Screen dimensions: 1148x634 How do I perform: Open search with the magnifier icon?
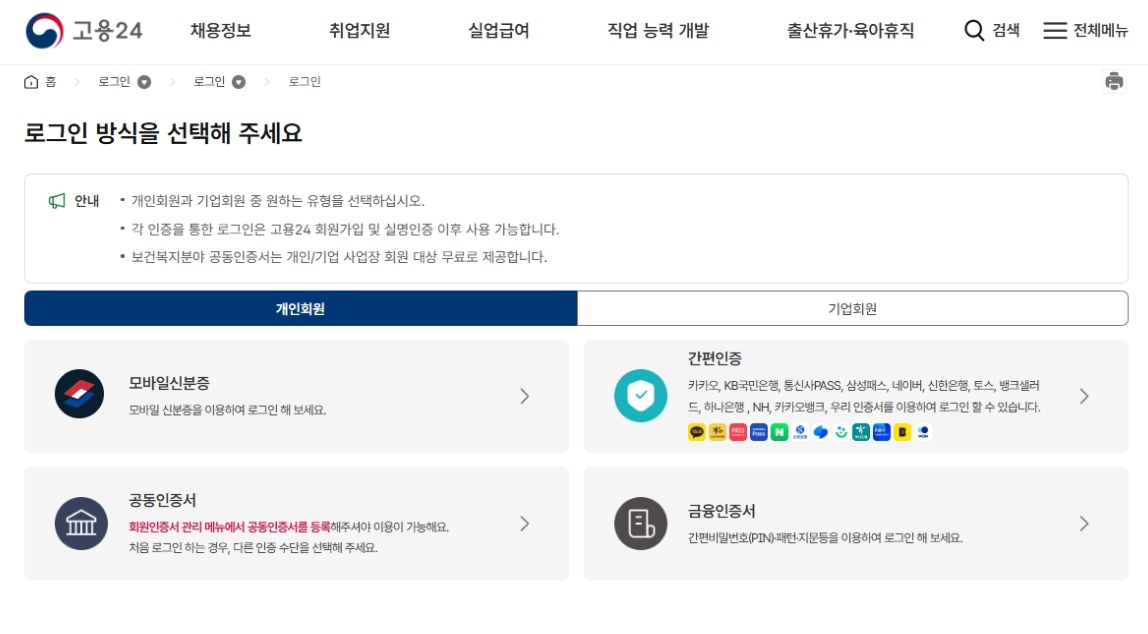[972, 31]
